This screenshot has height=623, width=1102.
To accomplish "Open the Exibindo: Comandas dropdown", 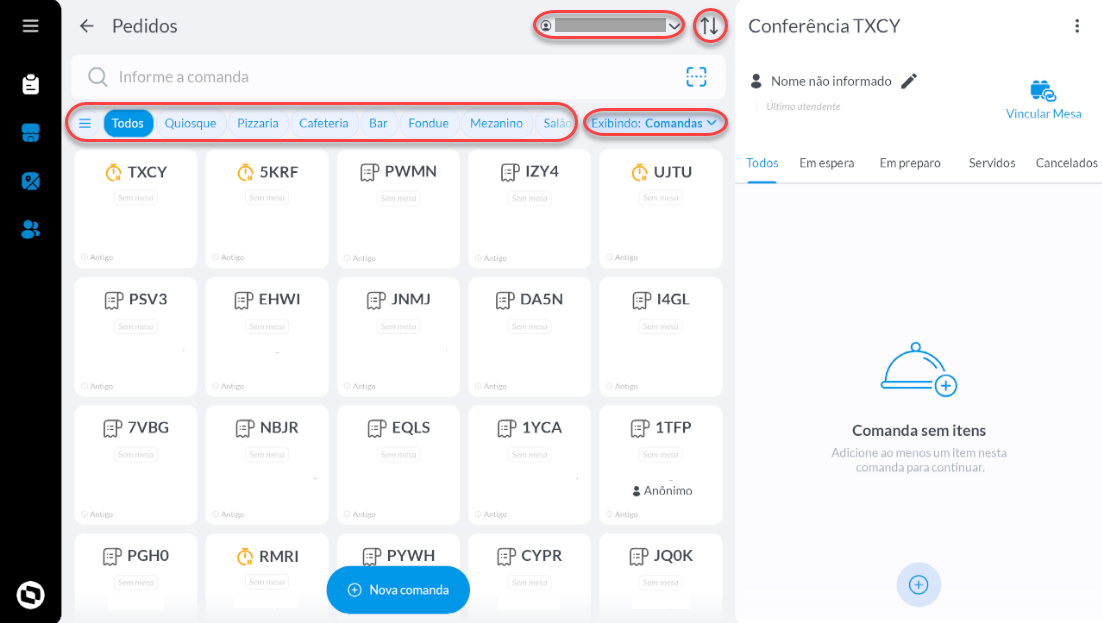I will pos(654,123).
